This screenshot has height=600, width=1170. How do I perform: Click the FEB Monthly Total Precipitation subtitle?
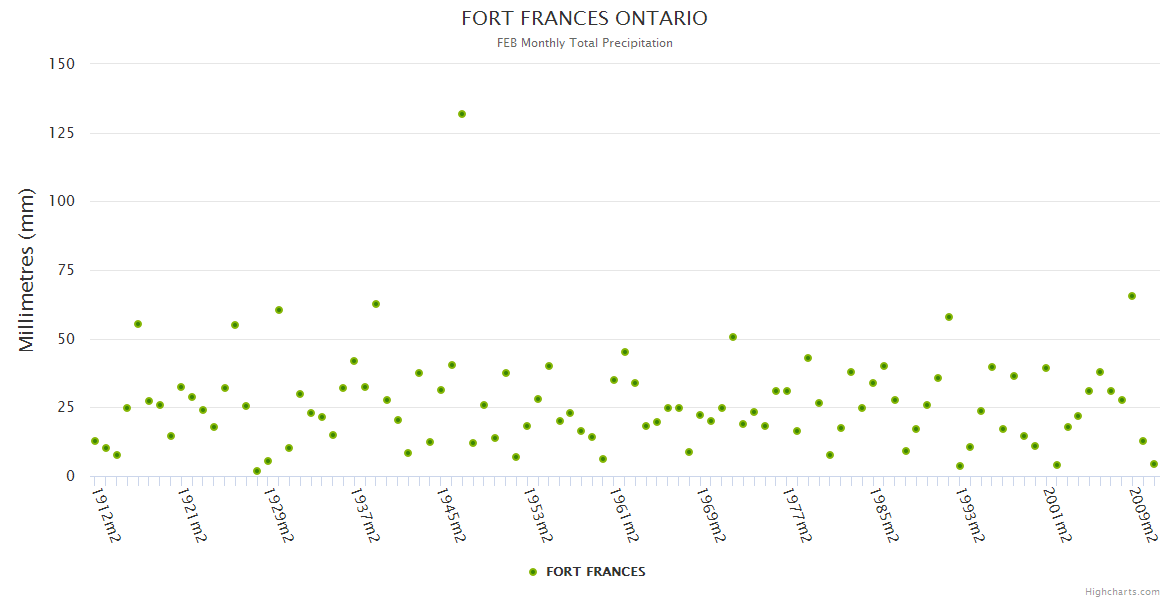pyautogui.click(x=584, y=43)
